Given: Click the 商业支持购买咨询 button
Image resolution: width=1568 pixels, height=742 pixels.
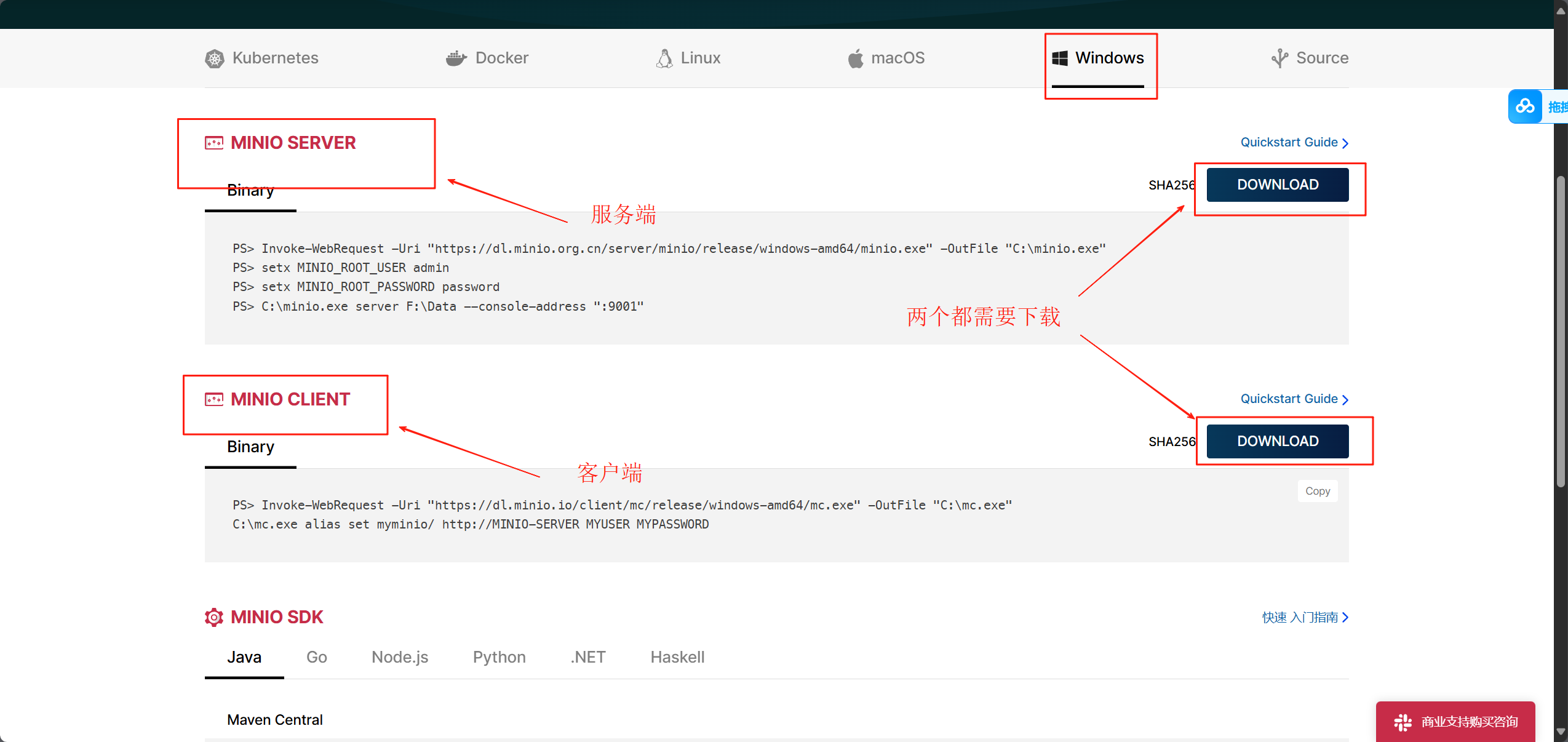Looking at the screenshot, I should click(x=1455, y=722).
